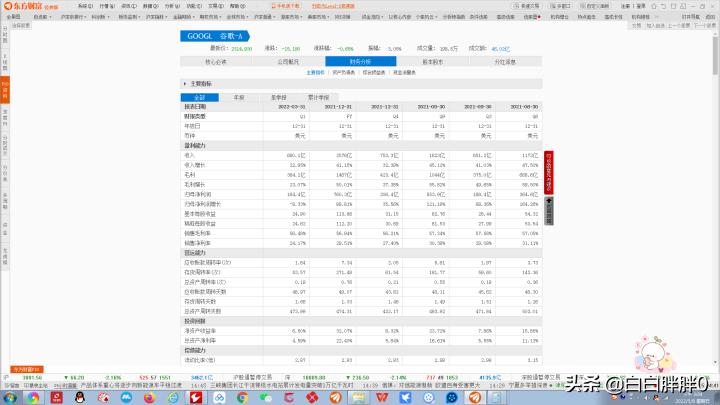
Task: Click the GOOGL 谷歌-A stock title
Action: pyautogui.click(x=214, y=36)
